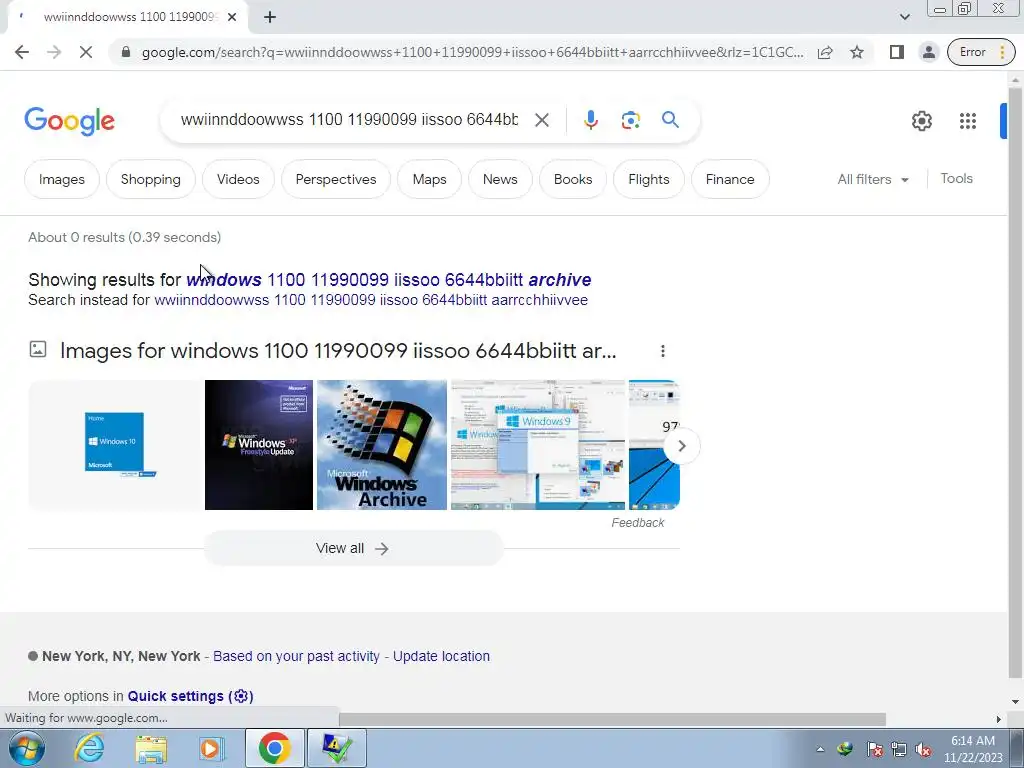Open the Windows 9 screenshot thumbnail

pyautogui.click(x=538, y=445)
